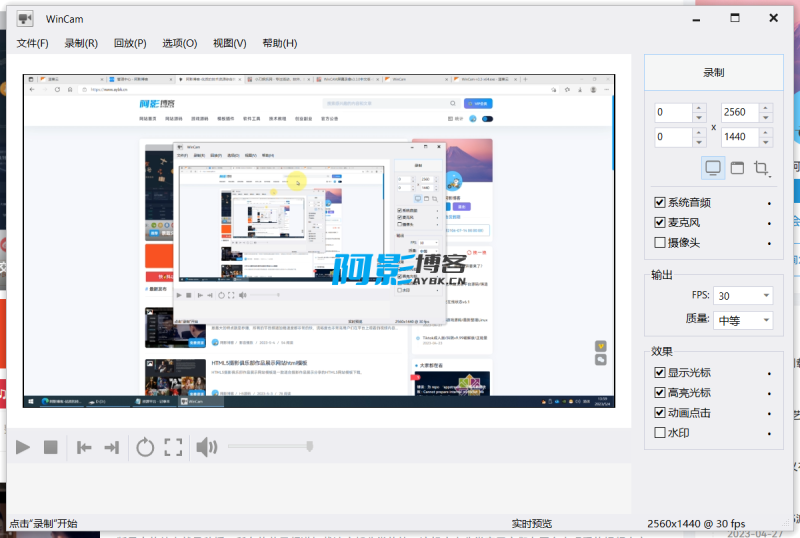
Task: Click the 点击"录制"开始 status message
Action: coord(43,524)
